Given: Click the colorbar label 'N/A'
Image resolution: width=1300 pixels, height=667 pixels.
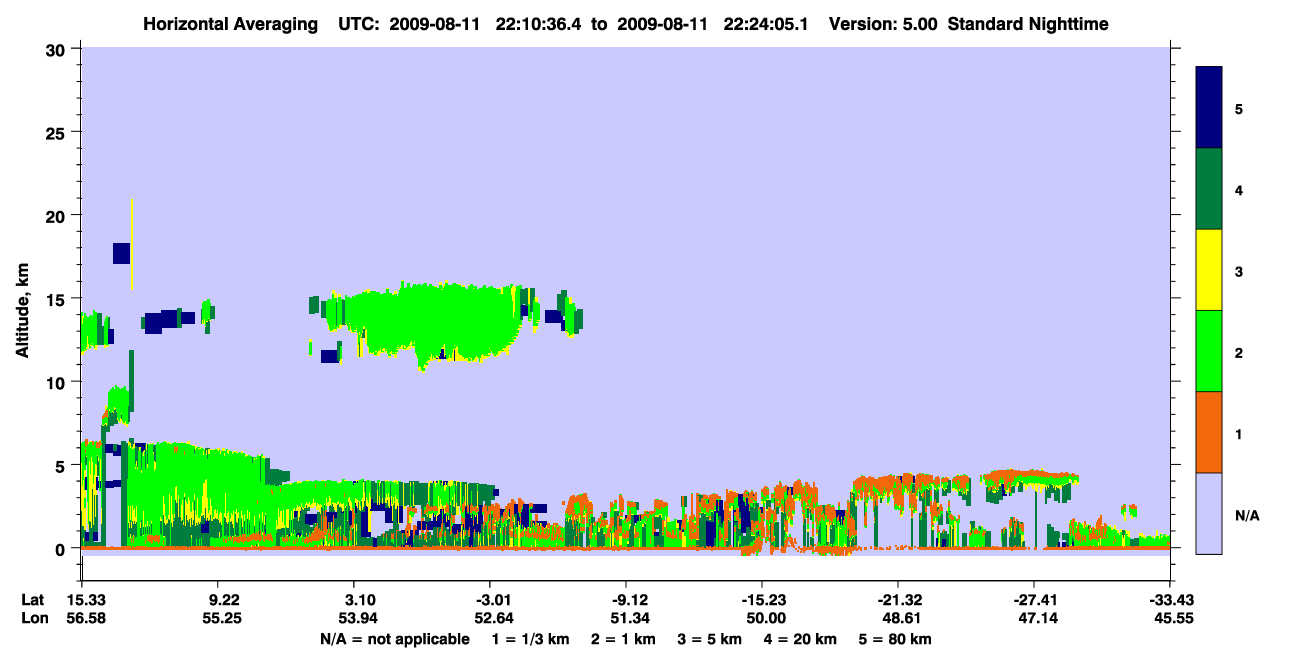Looking at the screenshot, I should pyautogui.click(x=1246, y=516).
